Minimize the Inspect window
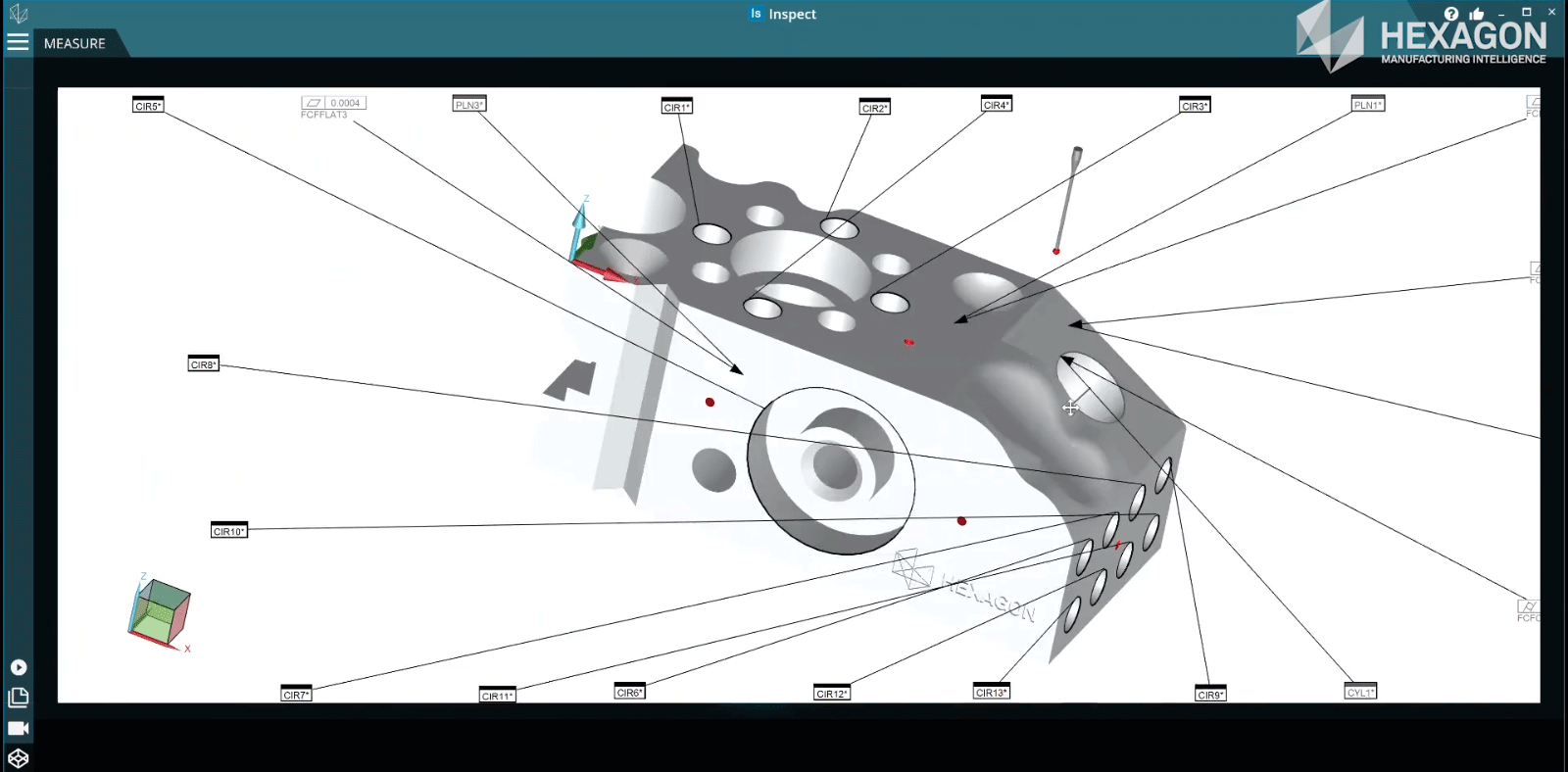This screenshot has width=1568, height=772. (1501, 13)
